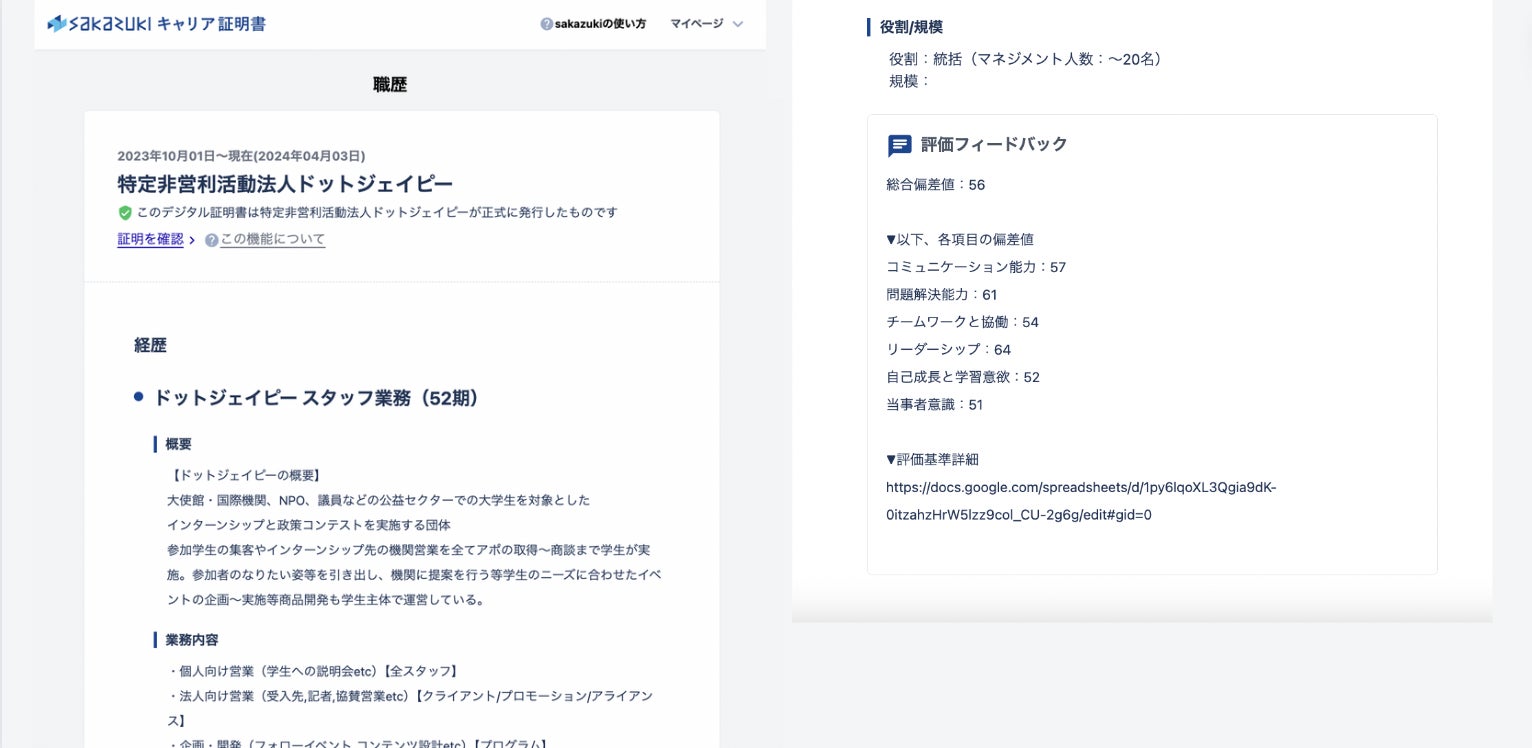Viewport: 1532px width, 748px height.
Task: Click the チームワークと協働：54 score
Action: click(963, 322)
